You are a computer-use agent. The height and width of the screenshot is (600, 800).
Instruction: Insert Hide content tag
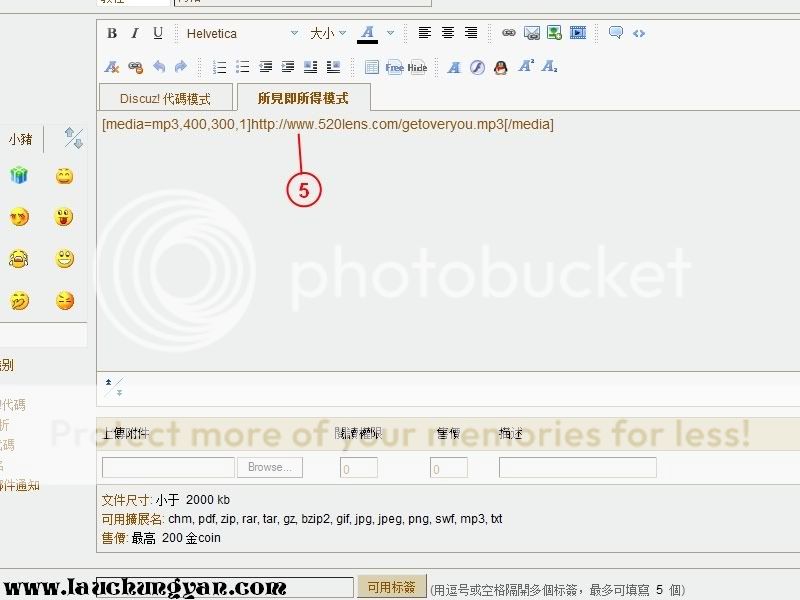click(x=417, y=67)
